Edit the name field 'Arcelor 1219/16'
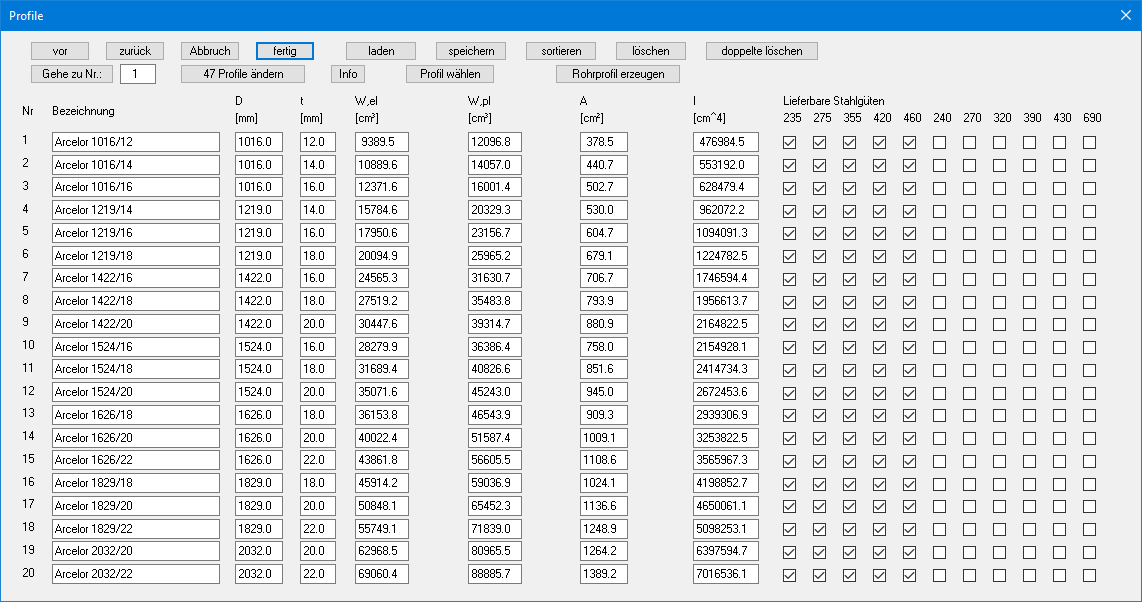Image resolution: width=1142 pixels, height=602 pixels. point(136,233)
